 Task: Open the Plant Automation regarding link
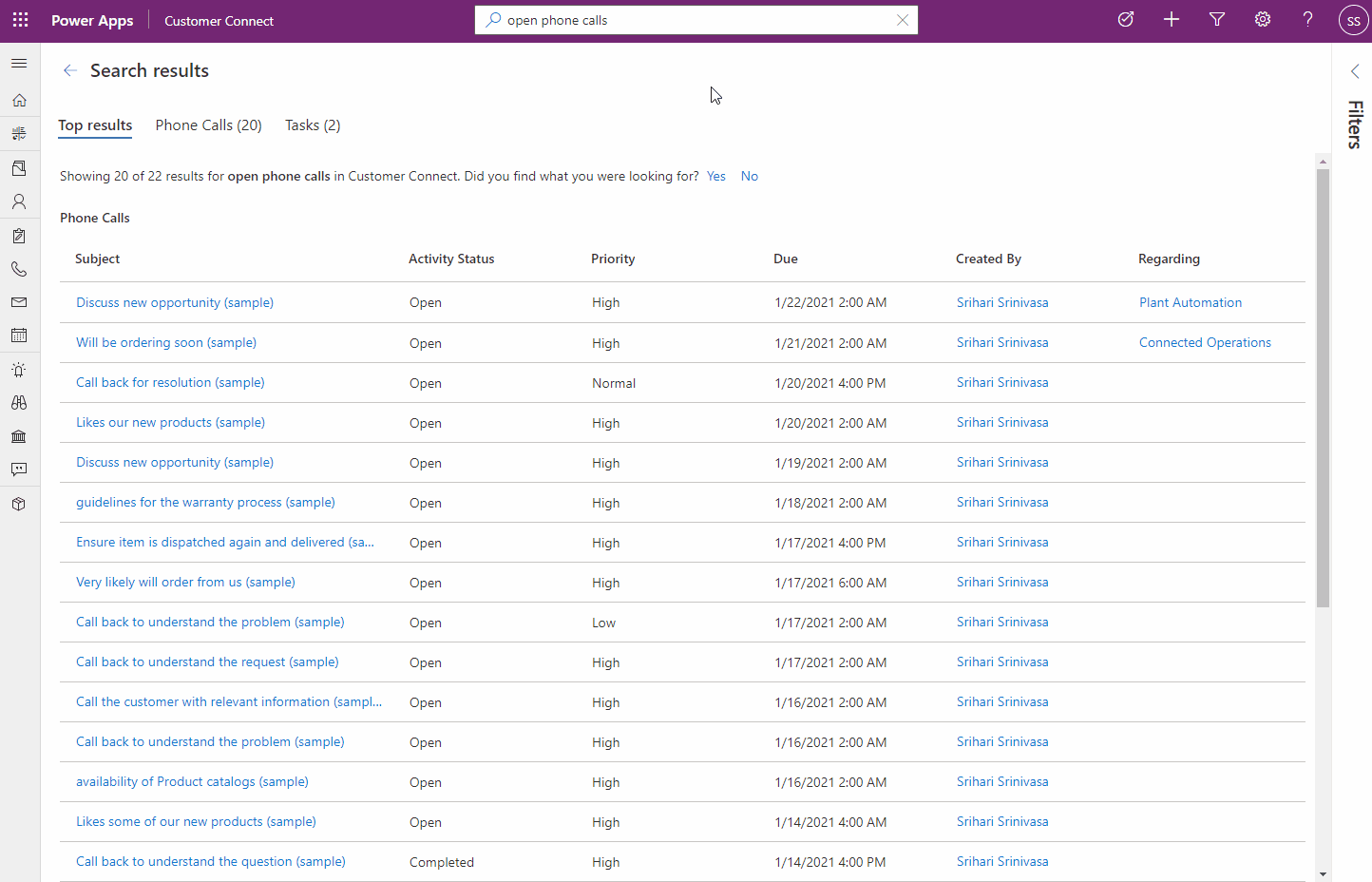point(1190,302)
